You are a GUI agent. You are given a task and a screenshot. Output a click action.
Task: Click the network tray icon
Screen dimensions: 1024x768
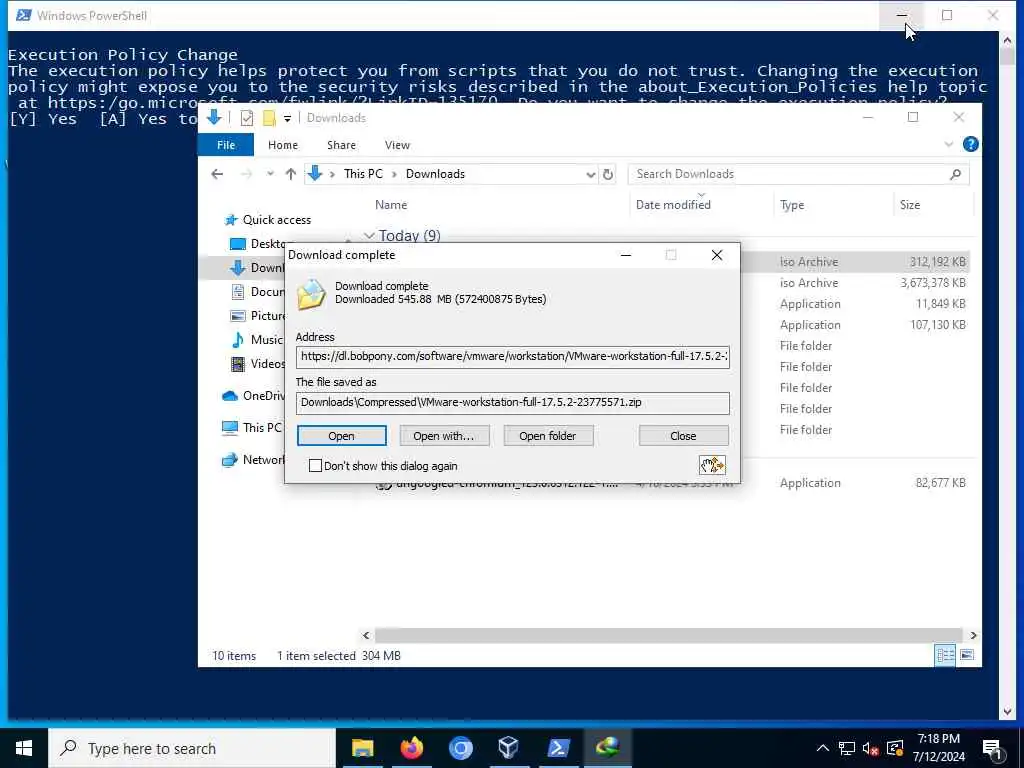pyautogui.click(x=847, y=748)
